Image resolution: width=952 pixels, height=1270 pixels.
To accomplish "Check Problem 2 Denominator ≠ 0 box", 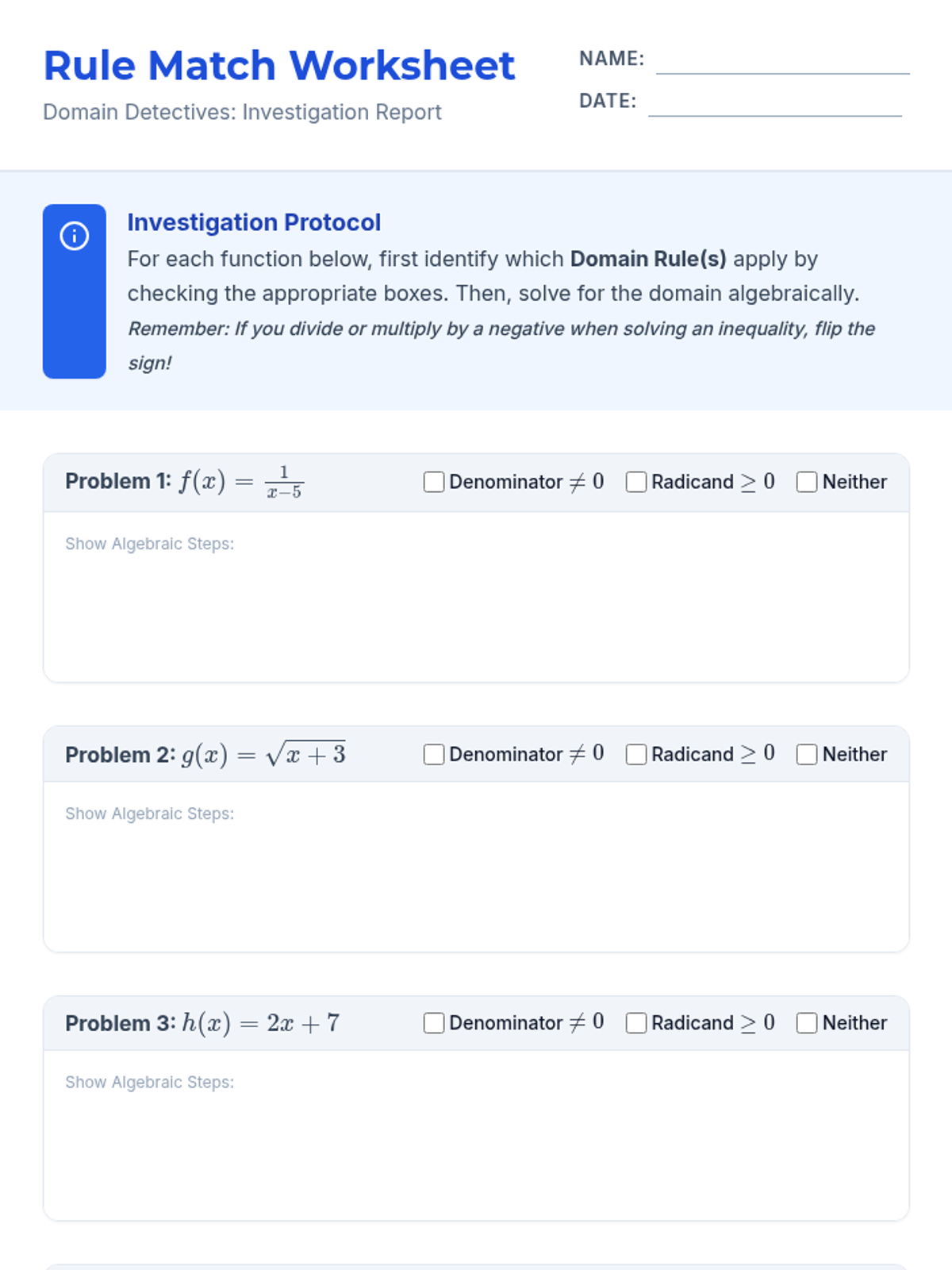I will [434, 754].
